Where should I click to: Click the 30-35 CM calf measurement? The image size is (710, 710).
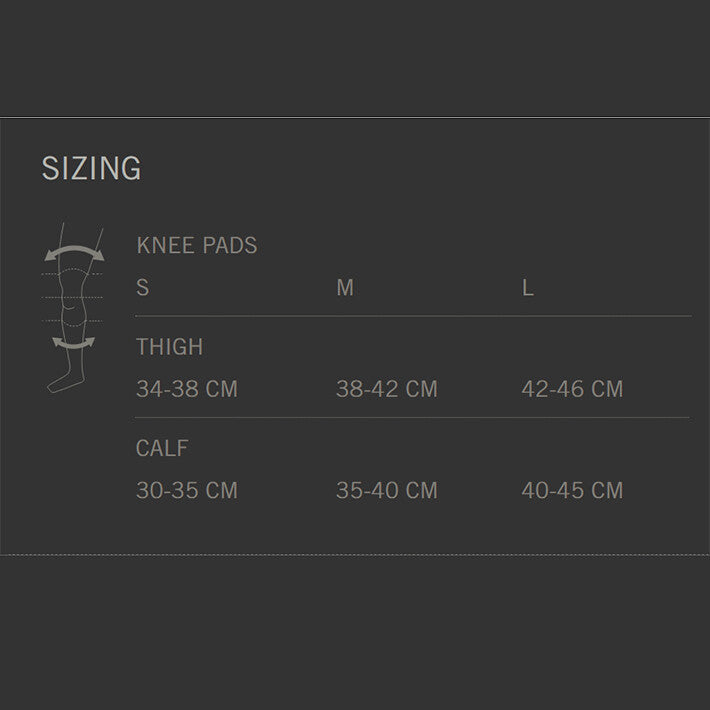coord(187,491)
